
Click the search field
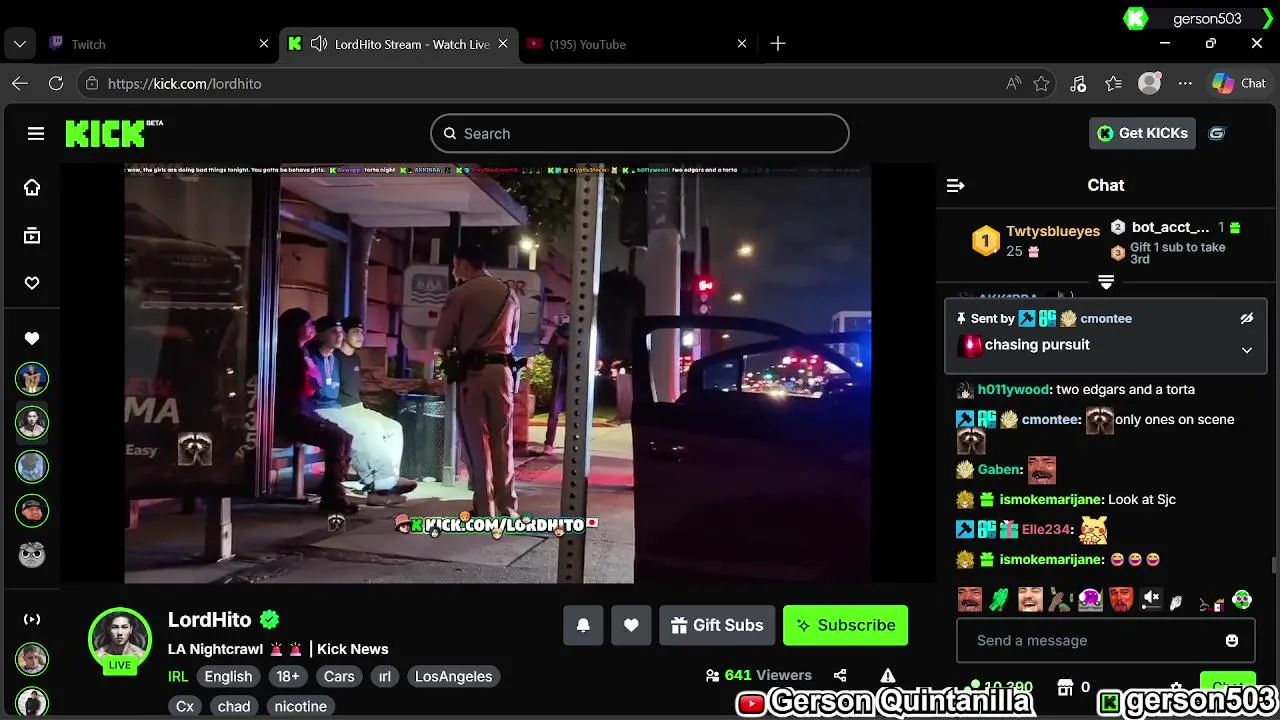pos(640,133)
